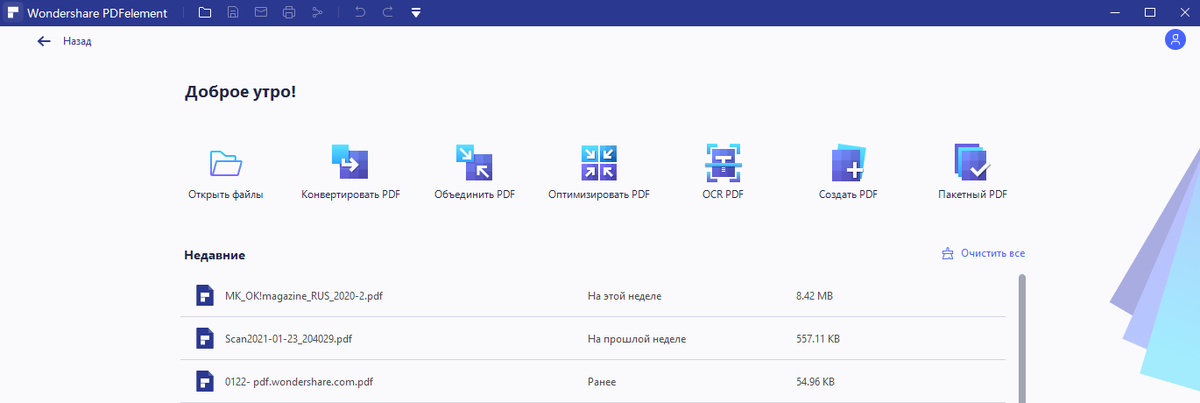Launch Объединить PDF tool
Viewport: 1200px width, 403px height.
click(x=474, y=163)
